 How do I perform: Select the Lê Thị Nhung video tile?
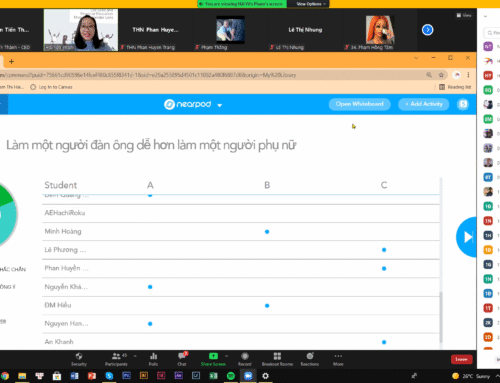tap(305, 30)
